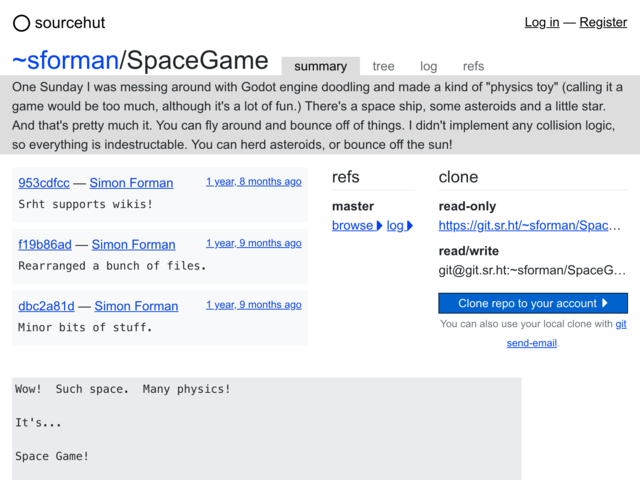Viewport: 640px width, 480px height.
Task: Click Clone repo to your account button
Action: [533, 303]
